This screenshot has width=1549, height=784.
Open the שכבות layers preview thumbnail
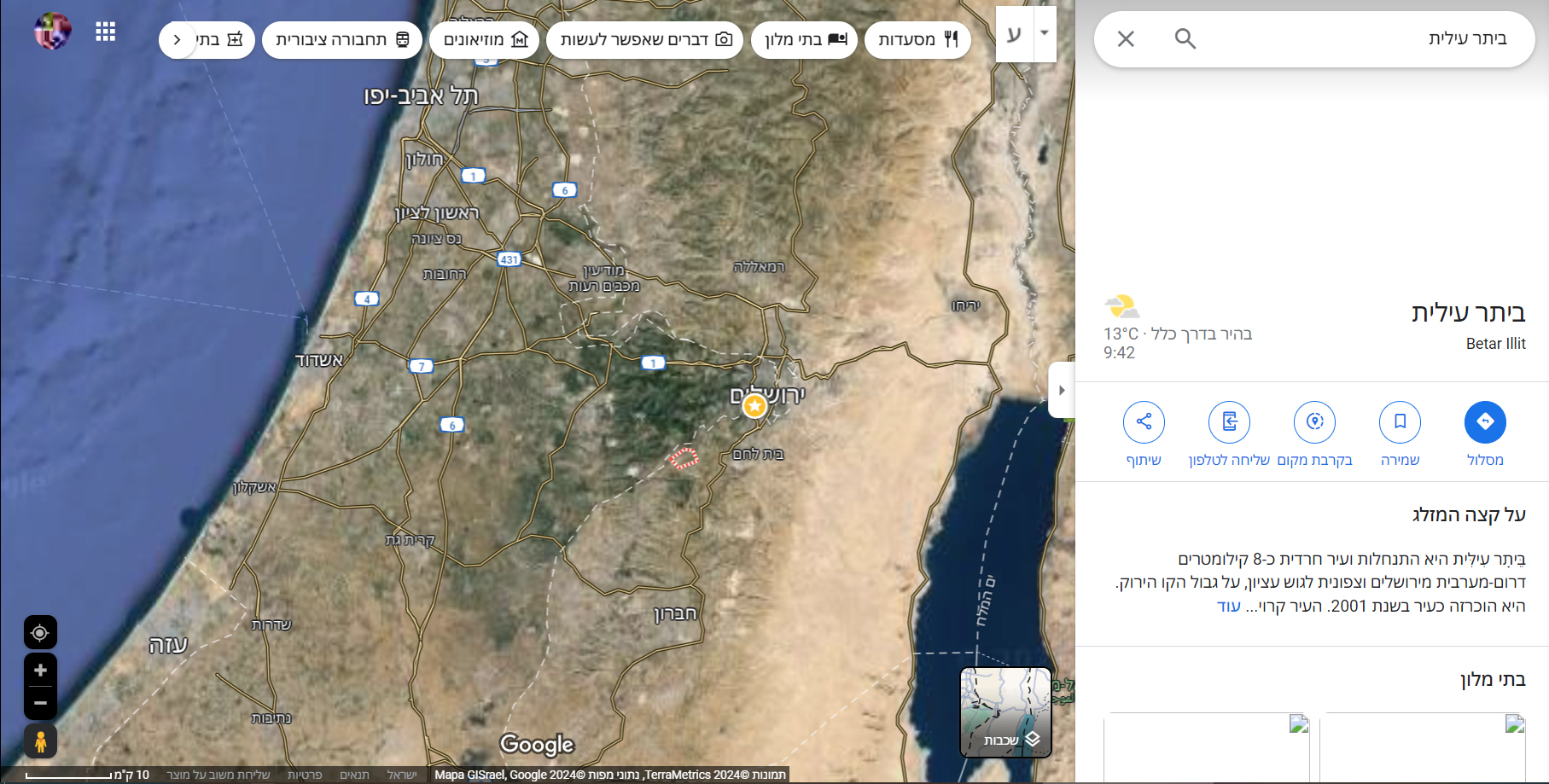click(x=1006, y=712)
